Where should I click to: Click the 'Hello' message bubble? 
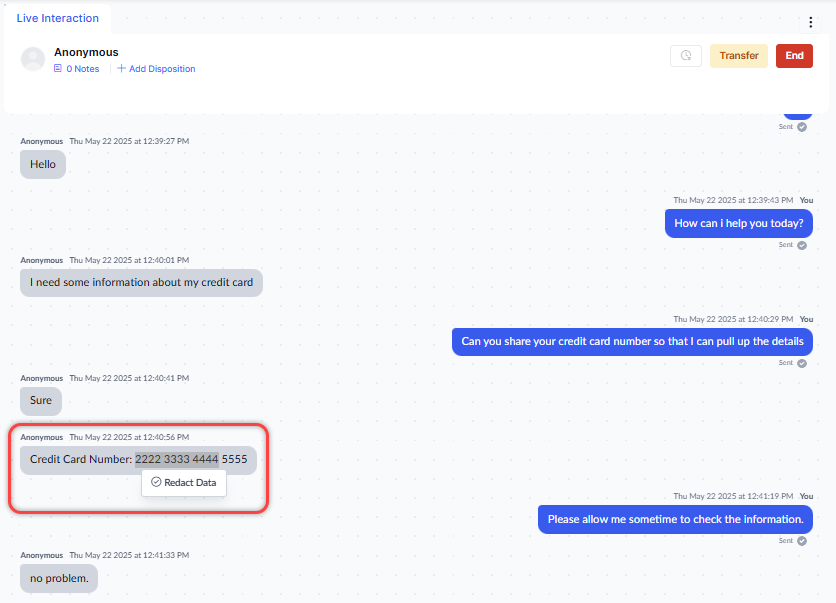[43, 164]
